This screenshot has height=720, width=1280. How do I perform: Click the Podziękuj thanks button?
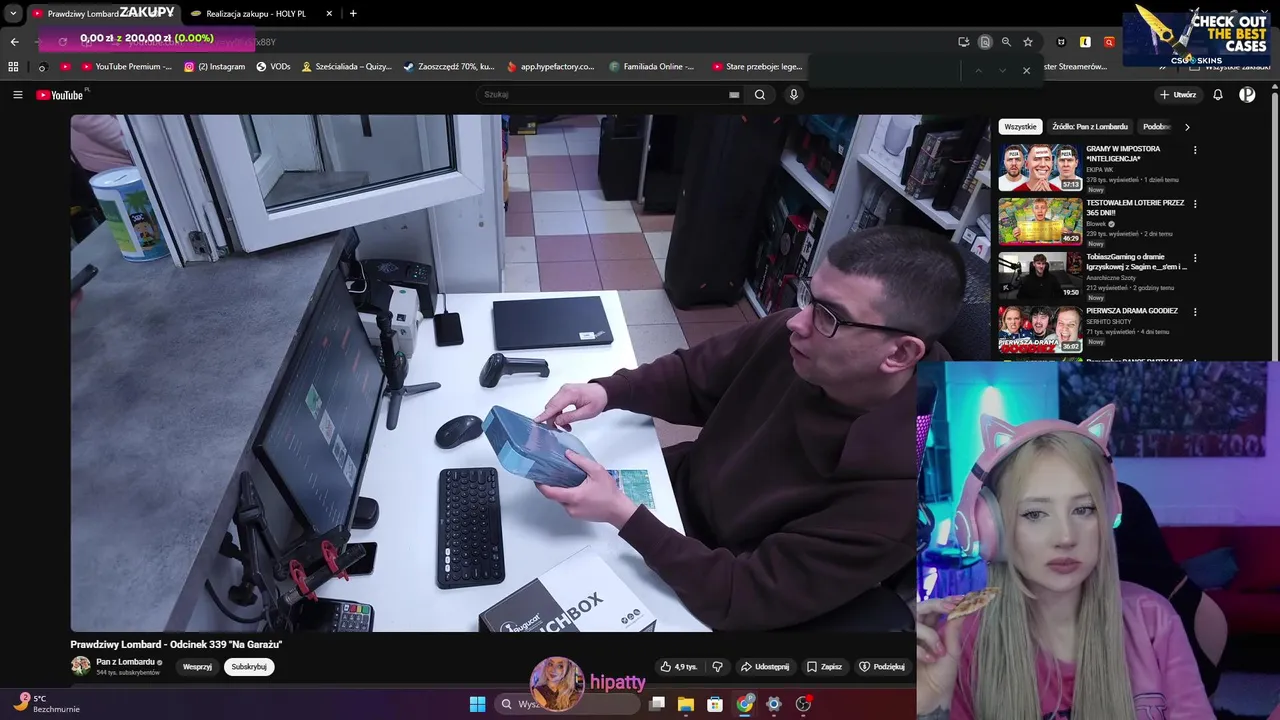[882, 667]
